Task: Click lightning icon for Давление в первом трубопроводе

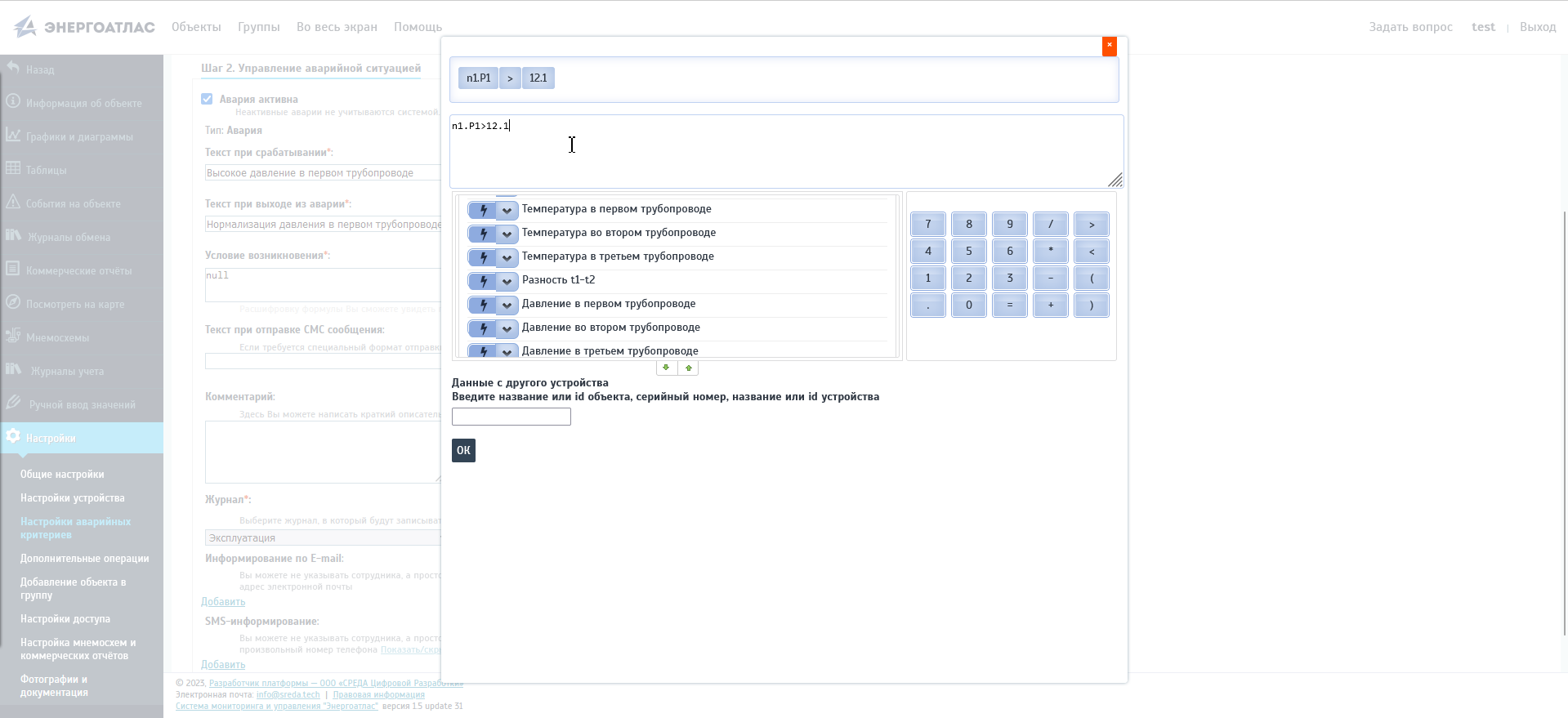Action: (483, 305)
